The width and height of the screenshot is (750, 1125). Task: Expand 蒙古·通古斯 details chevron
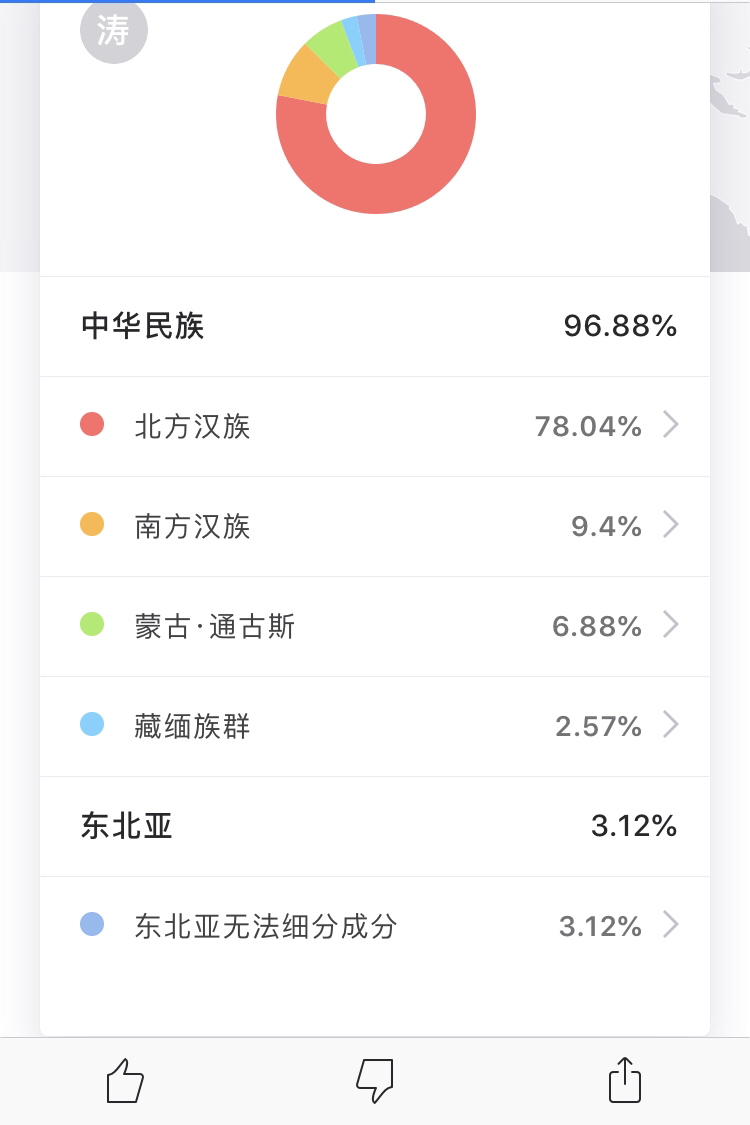(x=670, y=625)
